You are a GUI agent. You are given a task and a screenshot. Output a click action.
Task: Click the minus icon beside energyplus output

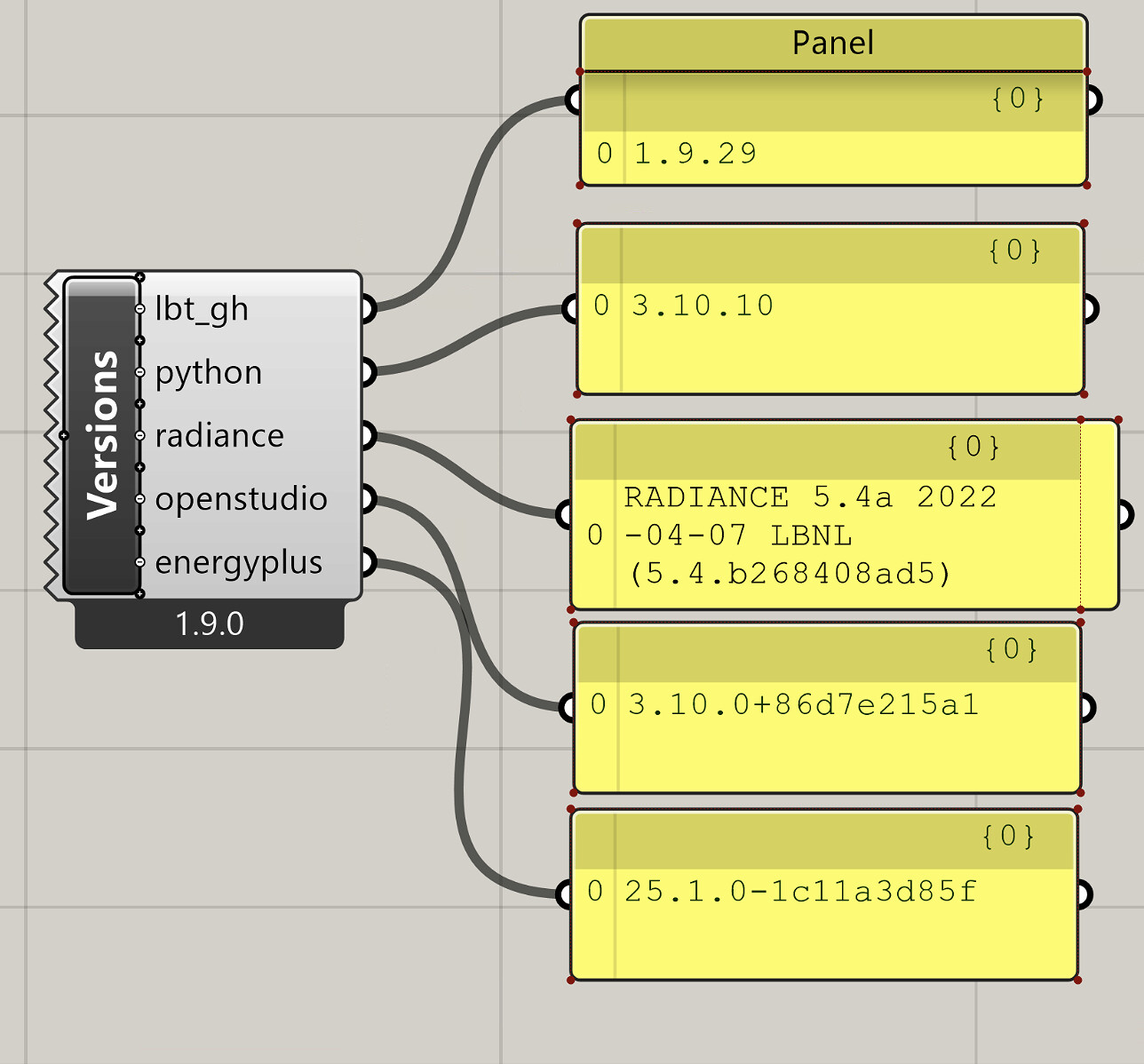pyautogui.click(x=139, y=562)
